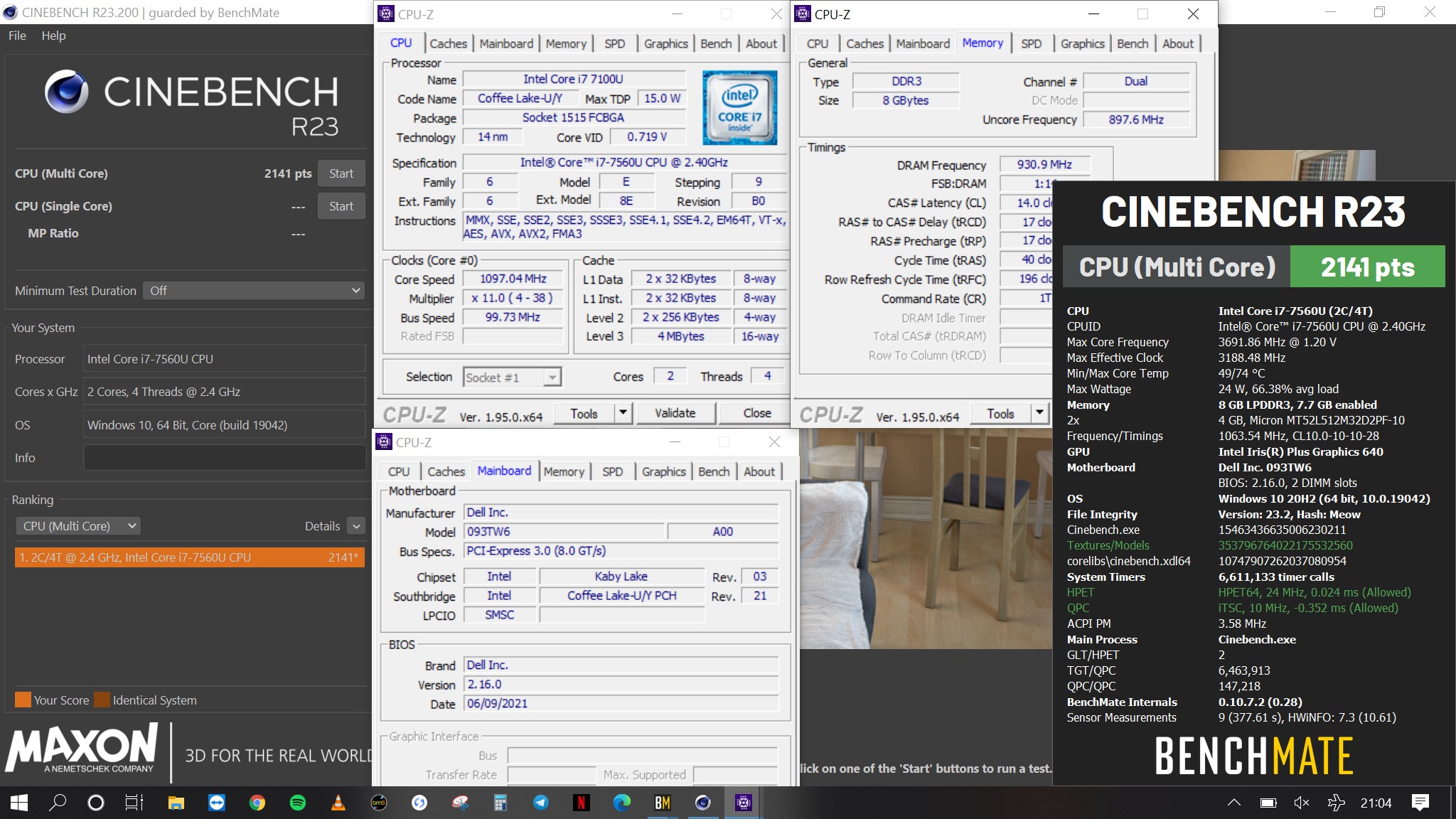Open CPU tab in CPU-Z Mainboard window
This screenshot has height=819, width=1456.
point(399,471)
